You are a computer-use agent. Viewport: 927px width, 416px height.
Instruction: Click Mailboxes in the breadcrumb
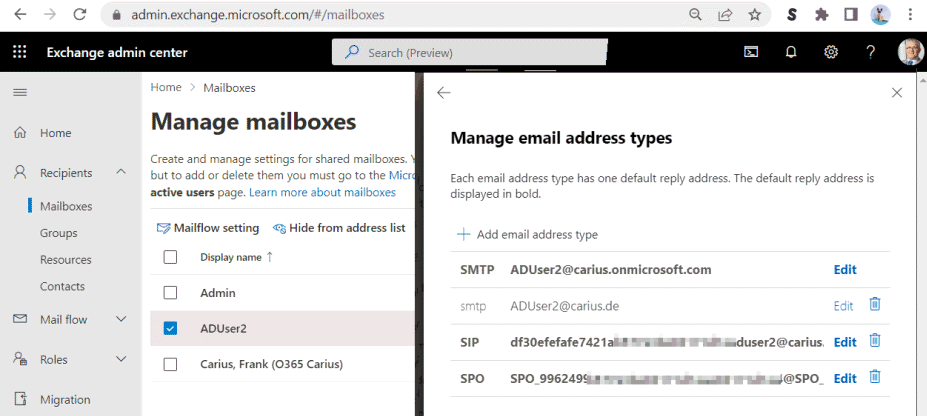229,88
